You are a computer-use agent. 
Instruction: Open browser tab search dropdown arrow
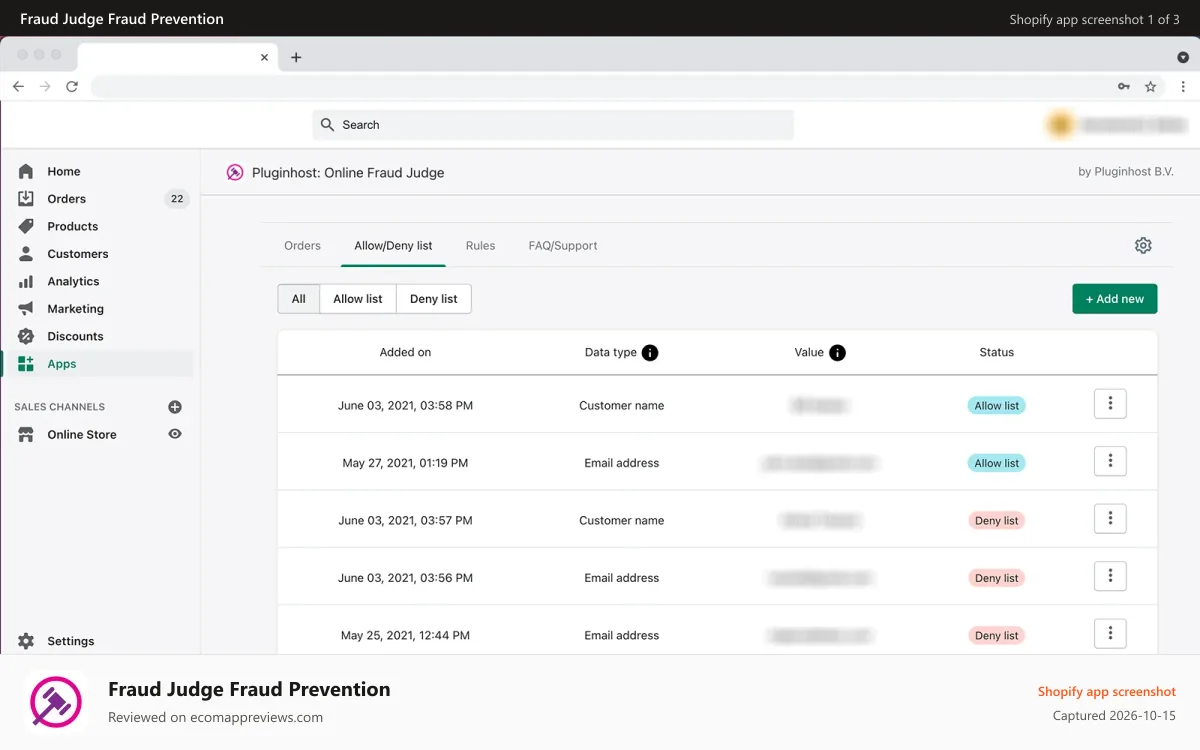pyautogui.click(x=1183, y=57)
